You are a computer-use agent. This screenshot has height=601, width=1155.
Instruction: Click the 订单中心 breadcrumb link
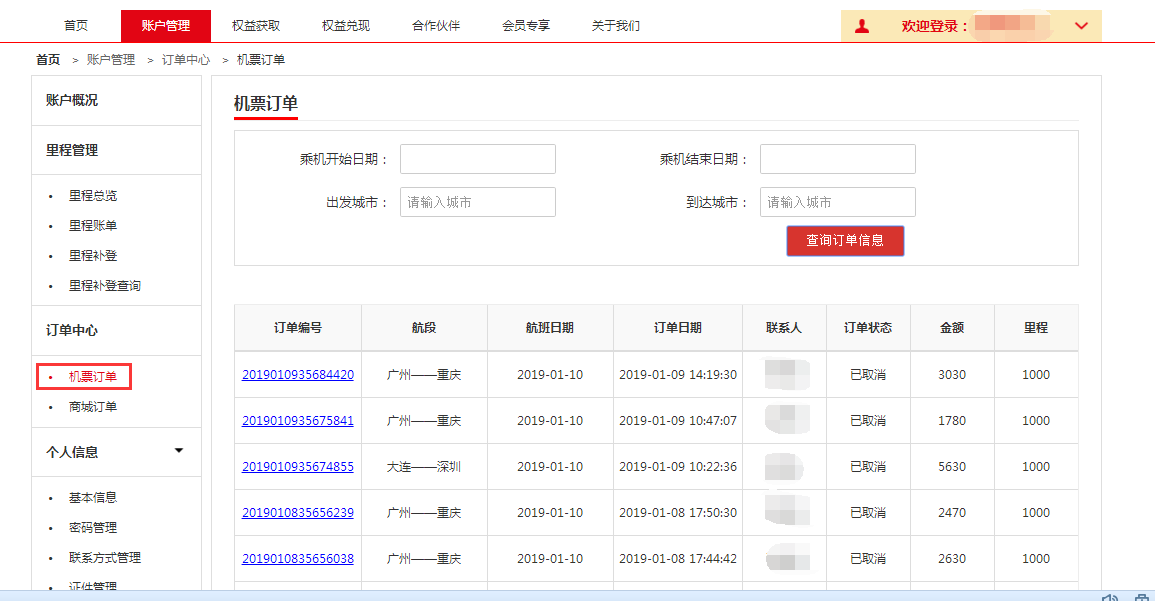(186, 60)
